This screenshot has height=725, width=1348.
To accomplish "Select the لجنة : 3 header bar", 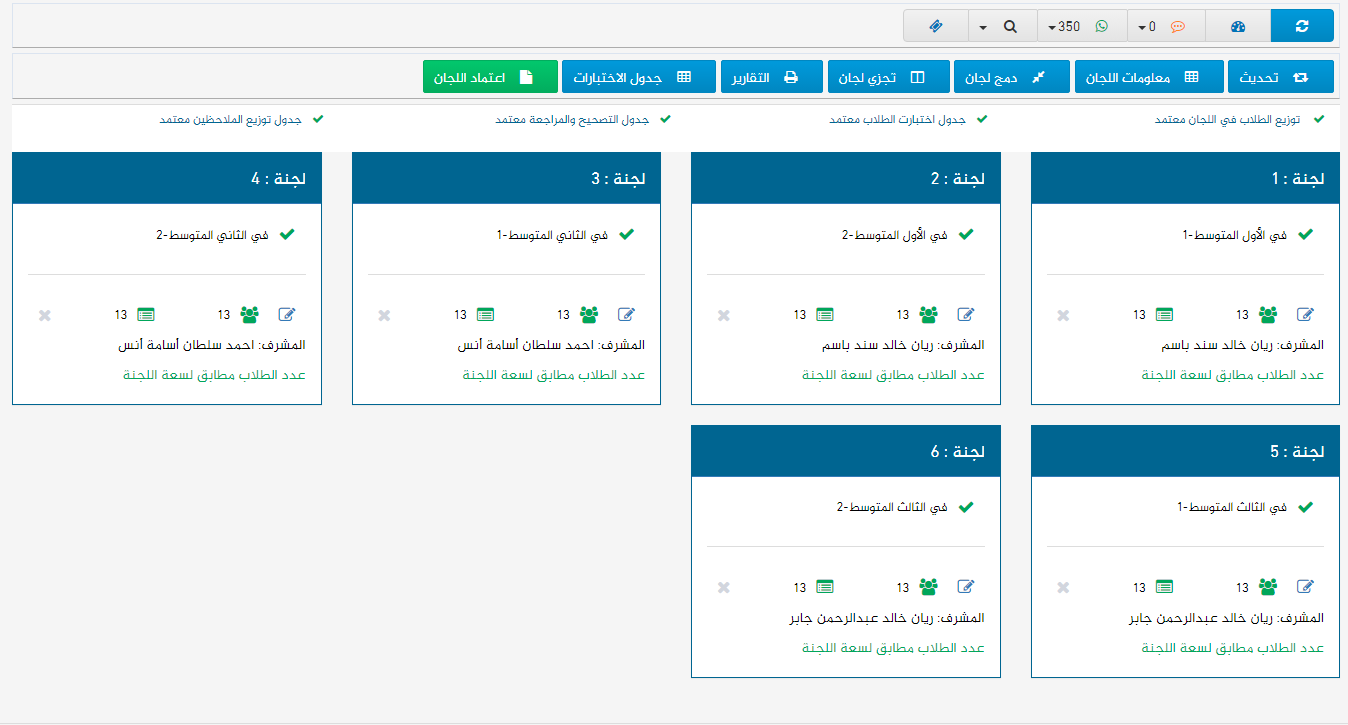I will click(x=506, y=178).
